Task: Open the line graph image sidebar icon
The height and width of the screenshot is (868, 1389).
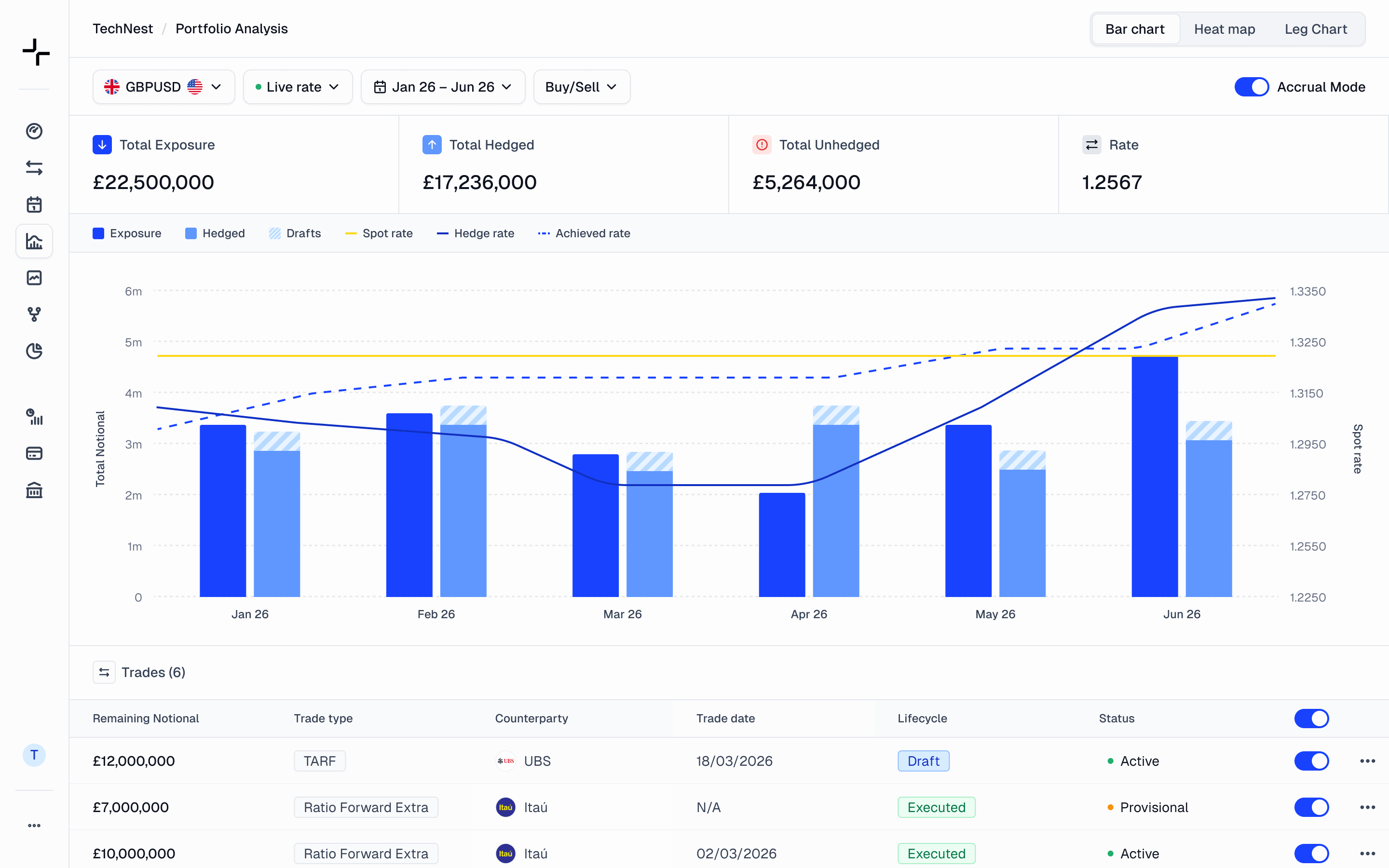Action: coord(34,278)
